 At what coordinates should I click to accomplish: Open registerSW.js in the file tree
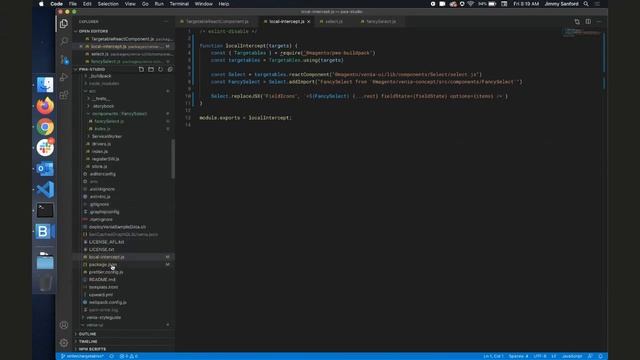[x=105, y=159]
